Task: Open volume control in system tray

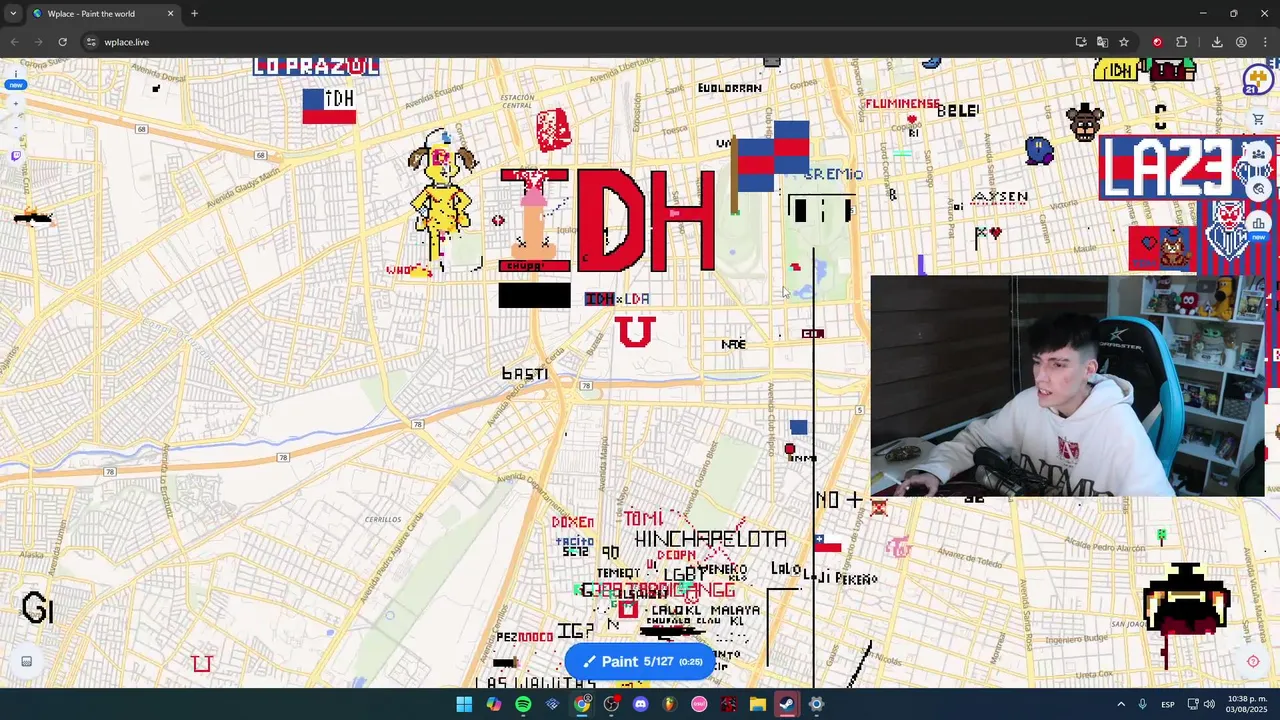Action: point(1209,704)
